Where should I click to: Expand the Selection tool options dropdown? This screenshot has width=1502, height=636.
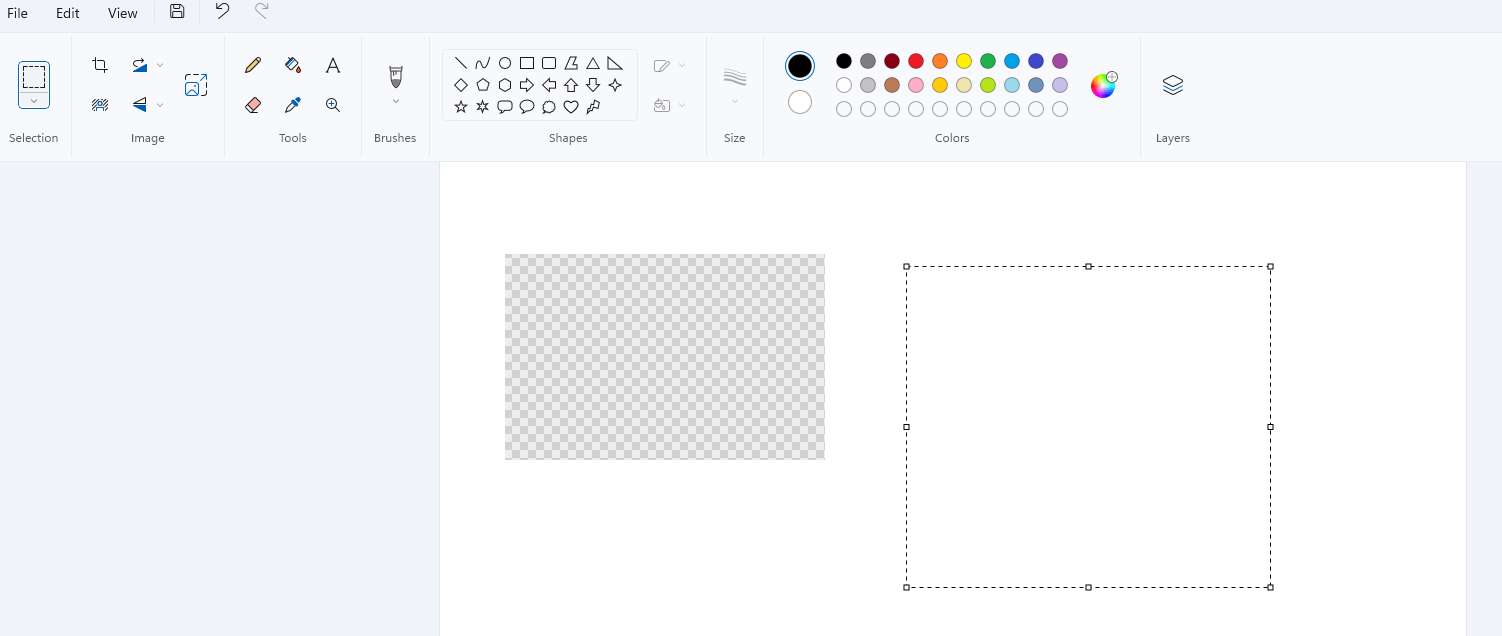tap(33, 100)
